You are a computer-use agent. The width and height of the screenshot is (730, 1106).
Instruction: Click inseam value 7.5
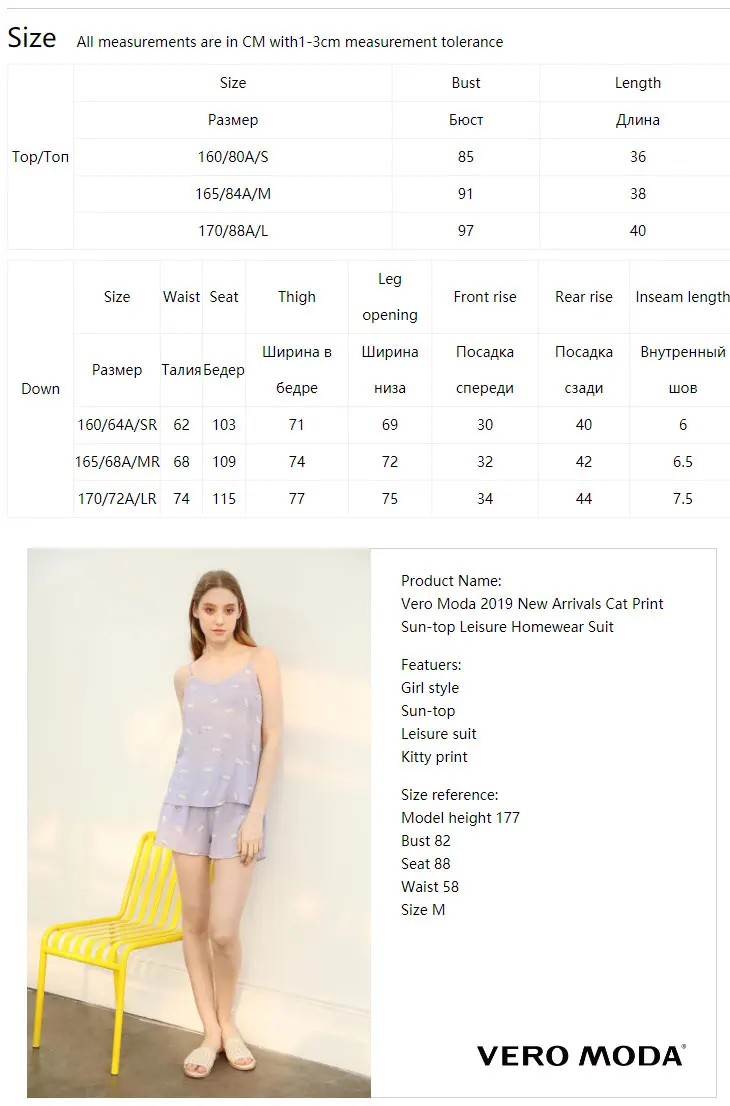tap(682, 499)
